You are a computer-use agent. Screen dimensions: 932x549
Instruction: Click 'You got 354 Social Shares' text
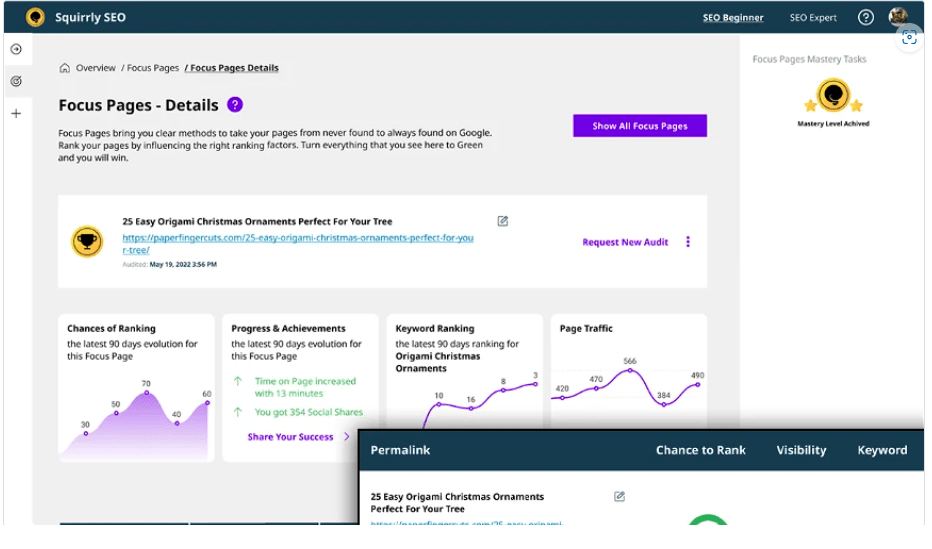[308, 412]
